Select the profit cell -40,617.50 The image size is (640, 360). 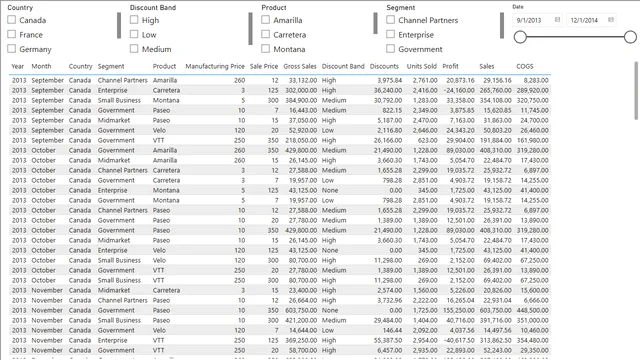point(459,340)
